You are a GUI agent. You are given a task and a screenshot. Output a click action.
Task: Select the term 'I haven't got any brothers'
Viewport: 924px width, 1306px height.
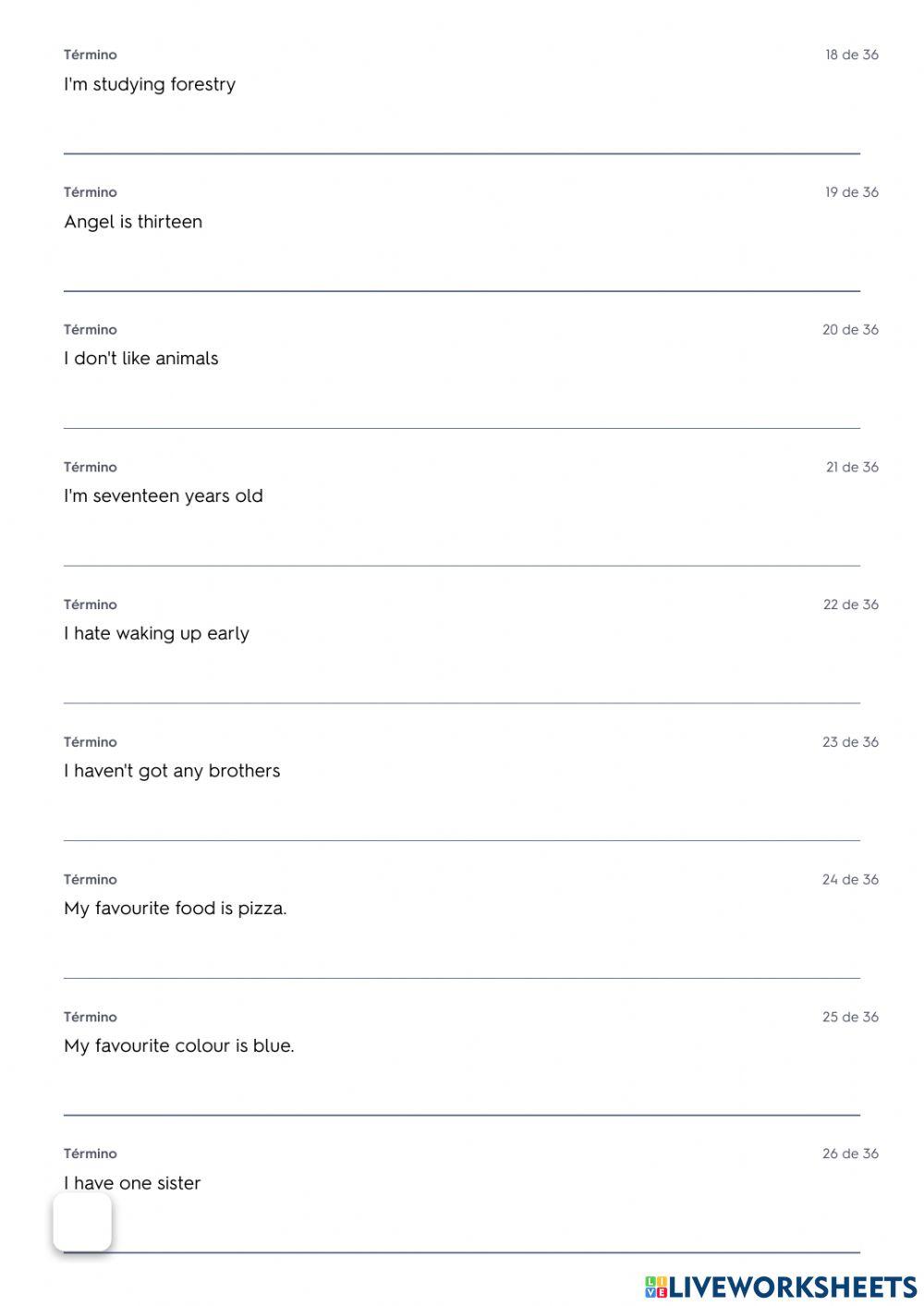[x=172, y=771]
